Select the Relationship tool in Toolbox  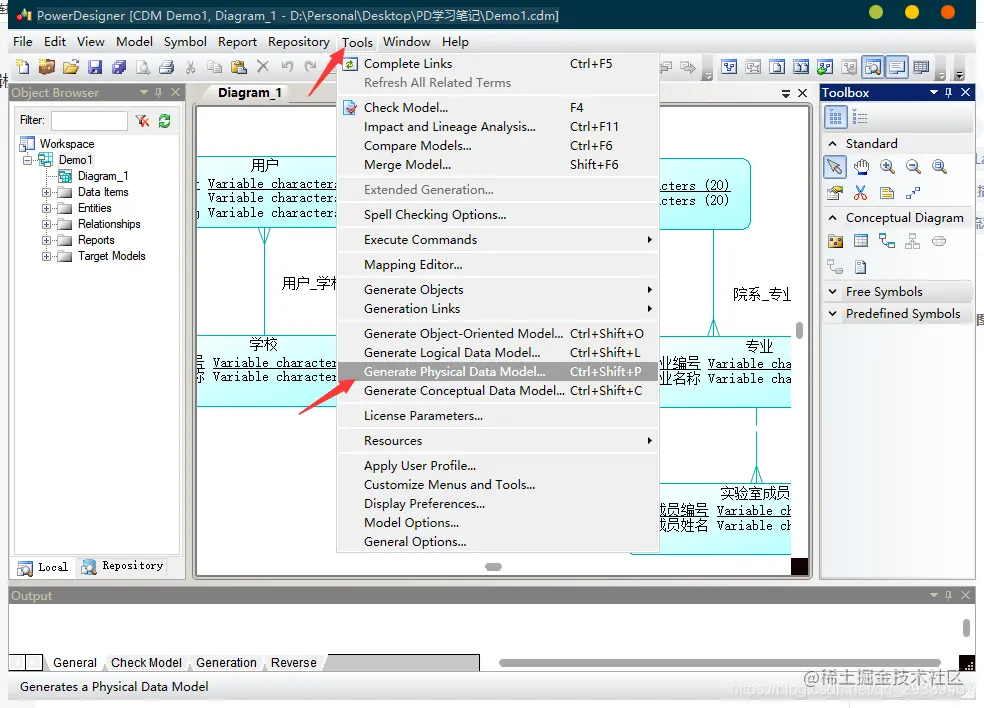pyautogui.click(x=887, y=241)
